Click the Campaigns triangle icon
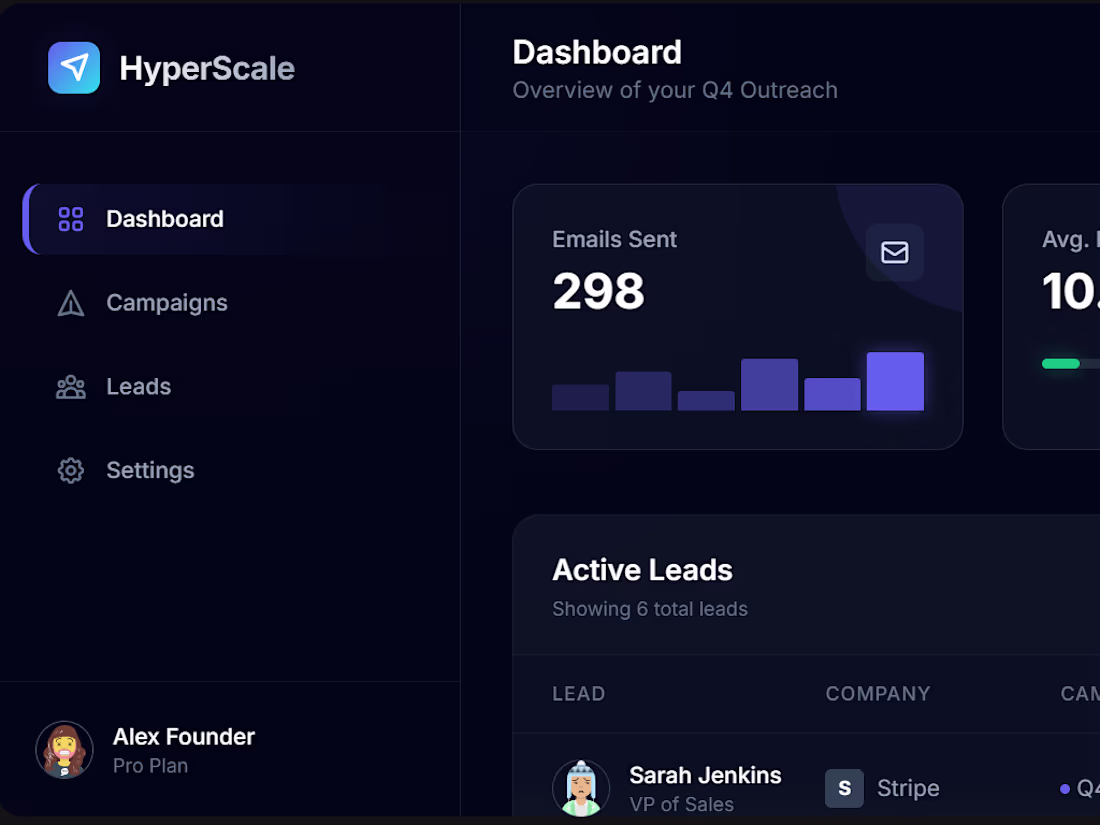The height and width of the screenshot is (825, 1100). pos(71,303)
